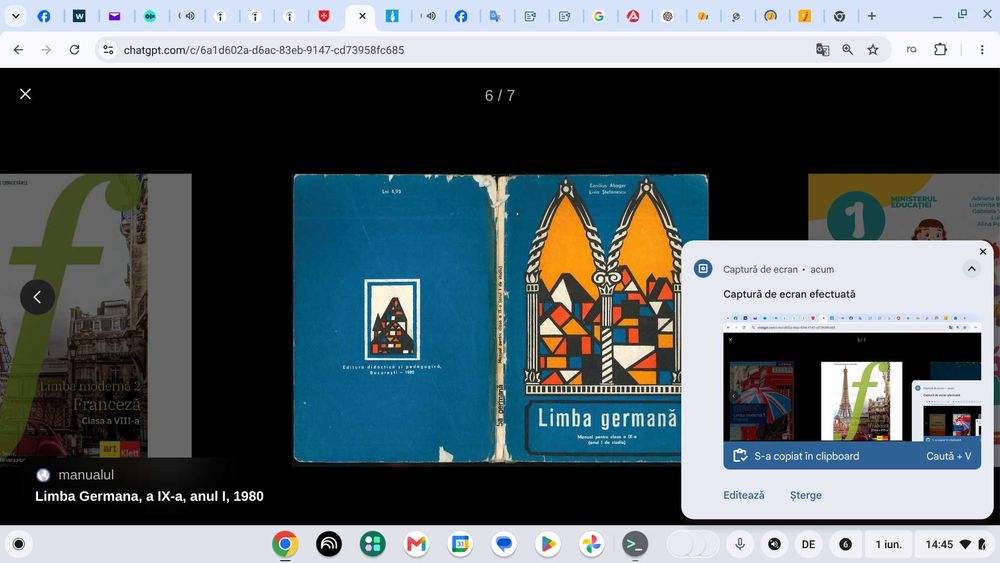Viewport: 1000px width, 563px height.
Task: Switch to the second Facebook tab
Action: click(x=460, y=17)
